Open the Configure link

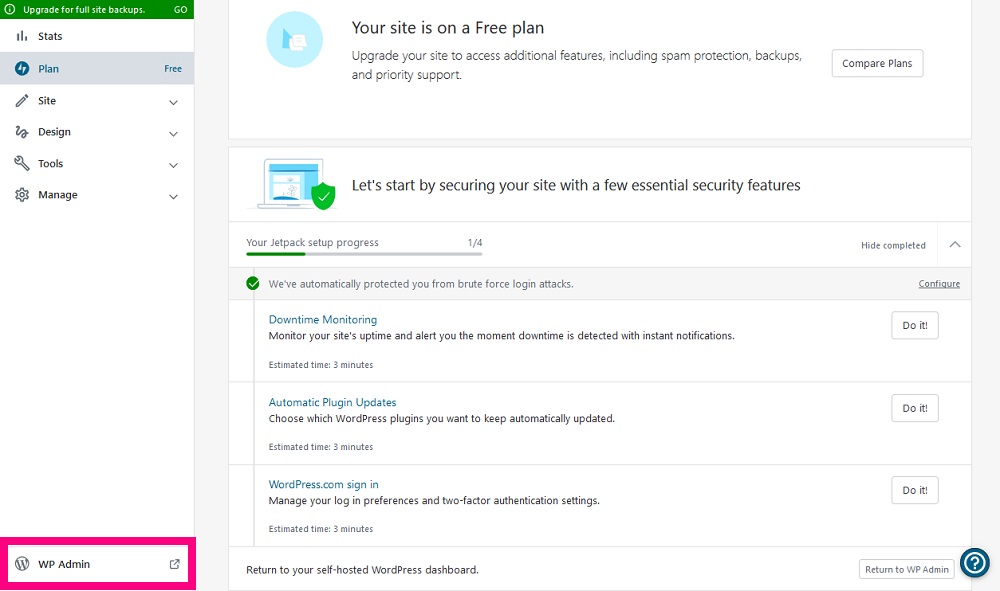(x=939, y=284)
